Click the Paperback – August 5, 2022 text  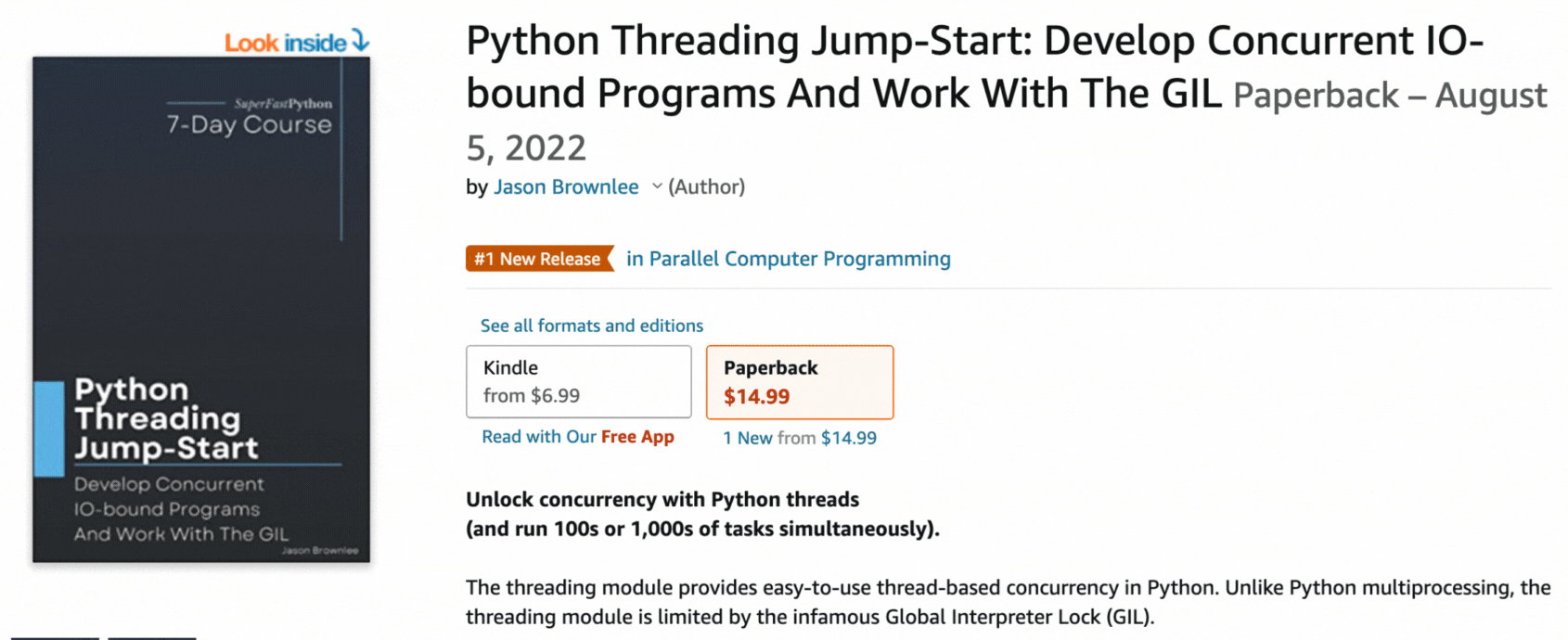[x=1390, y=96]
